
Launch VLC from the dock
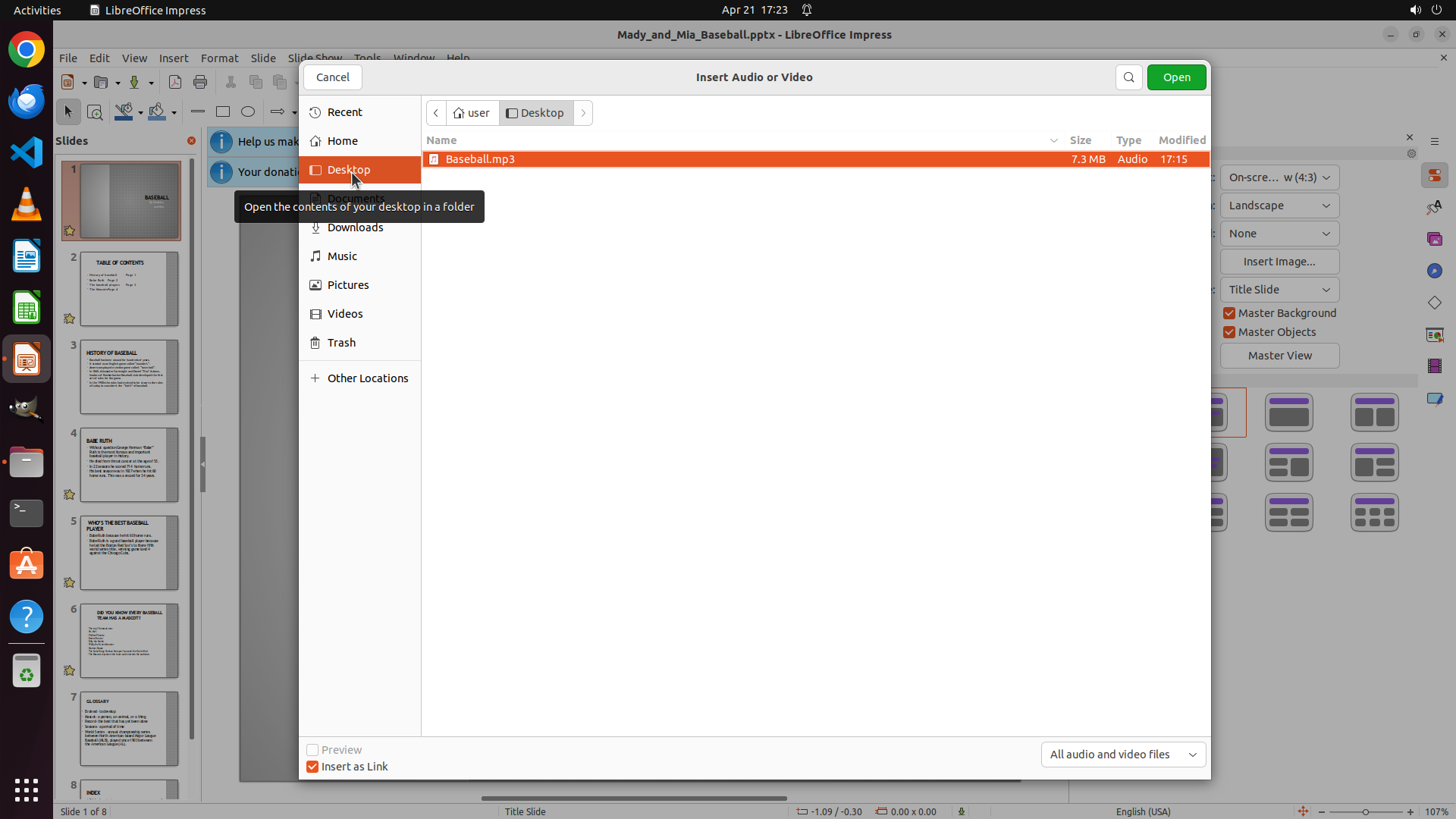27,205
